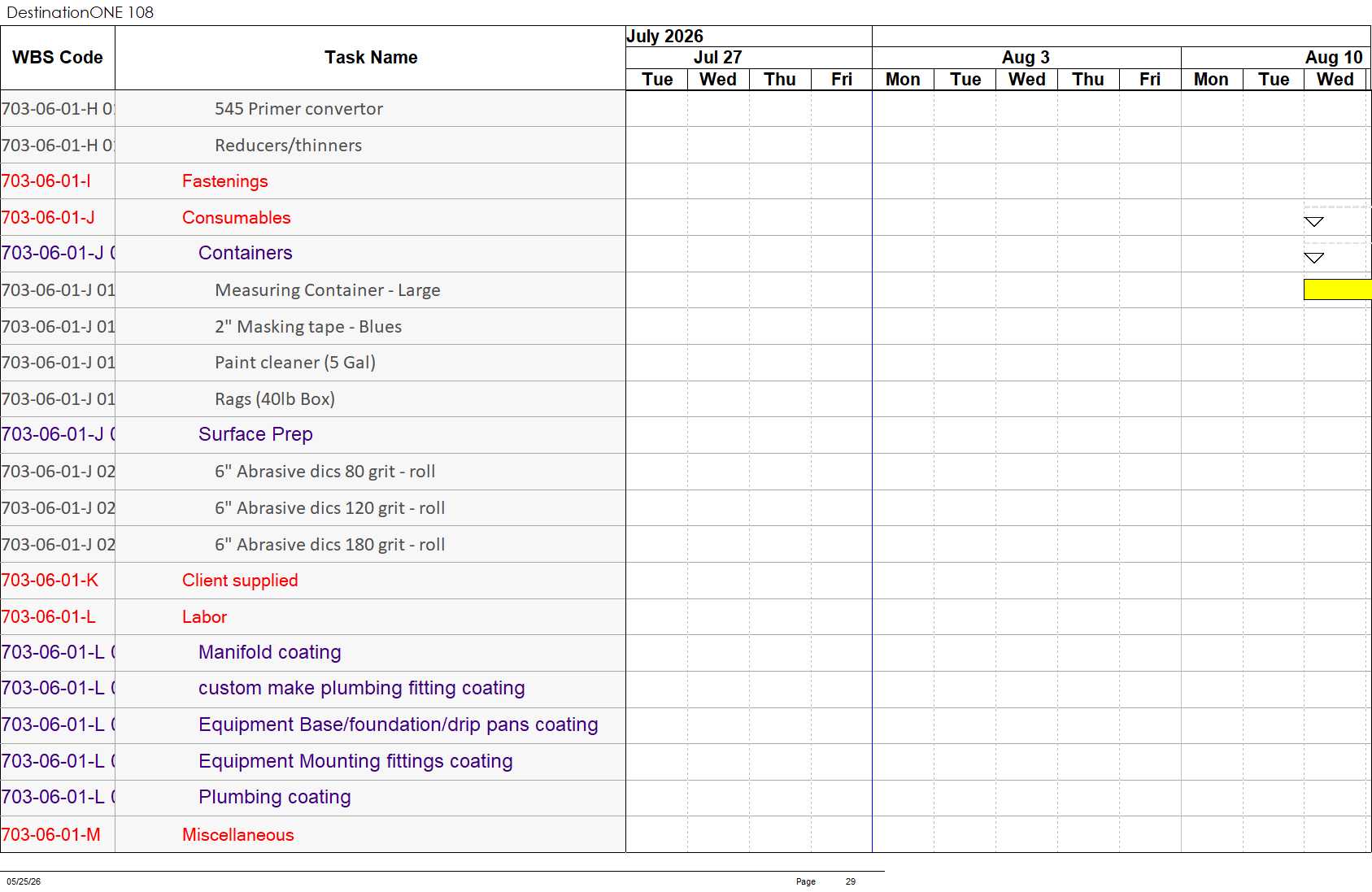Click the Labor group row

pyautogui.click(x=313, y=617)
